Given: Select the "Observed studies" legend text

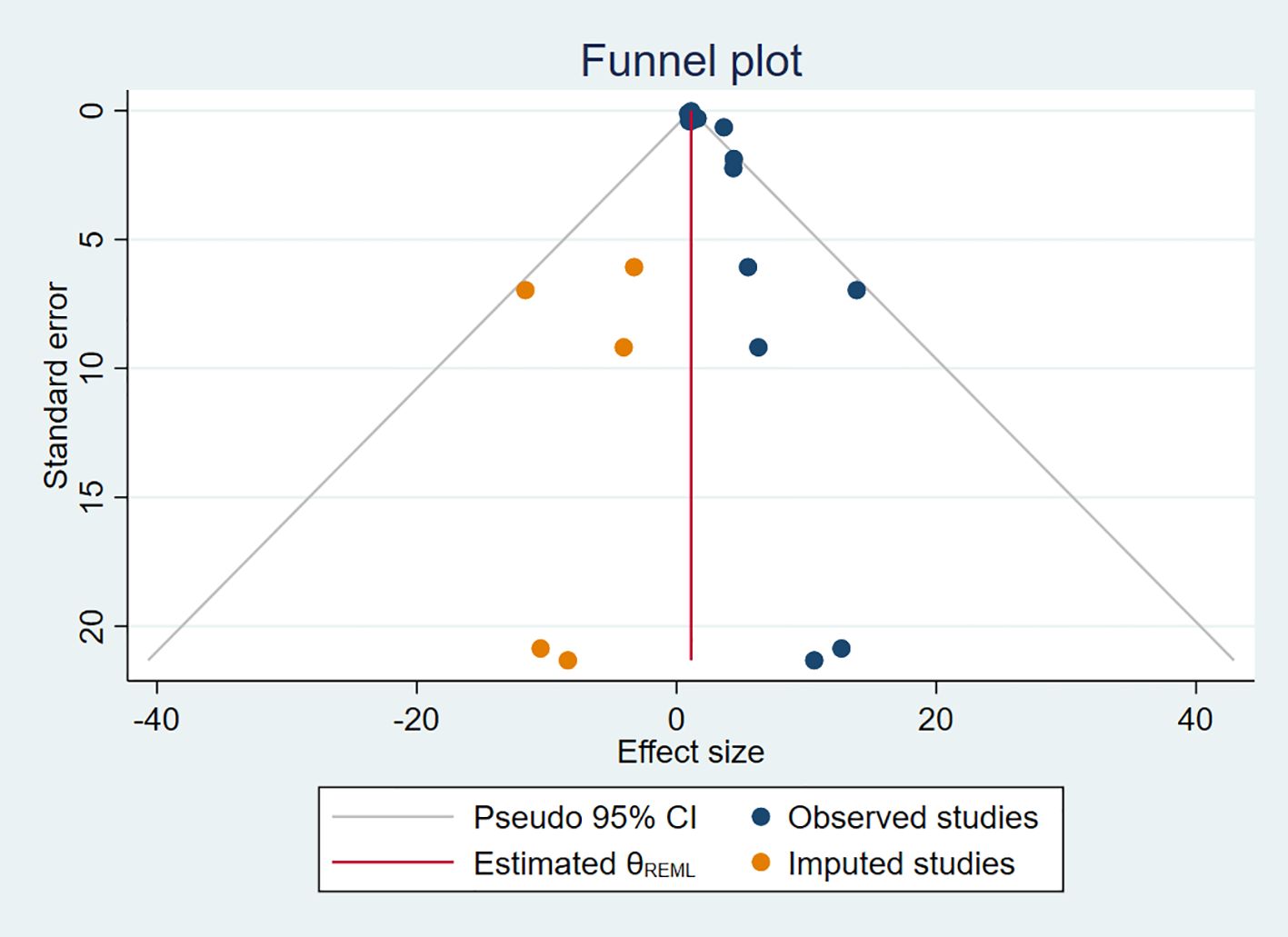Looking at the screenshot, I should [x=913, y=818].
